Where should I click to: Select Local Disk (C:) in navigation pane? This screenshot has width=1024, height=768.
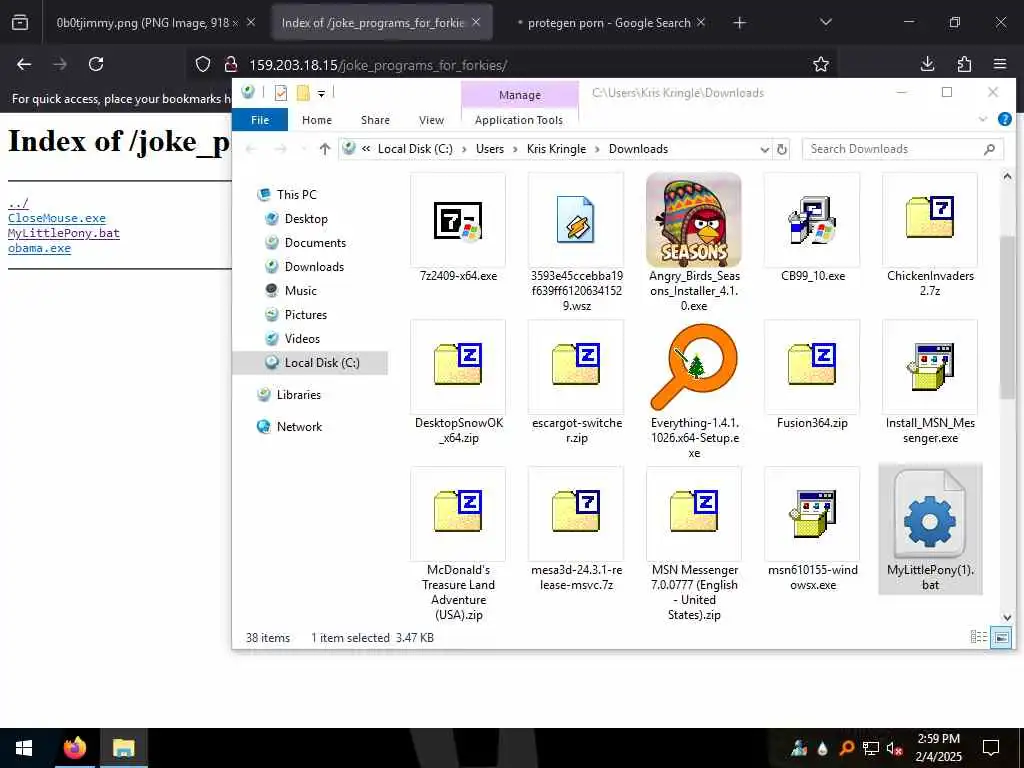click(x=310, y=362)
